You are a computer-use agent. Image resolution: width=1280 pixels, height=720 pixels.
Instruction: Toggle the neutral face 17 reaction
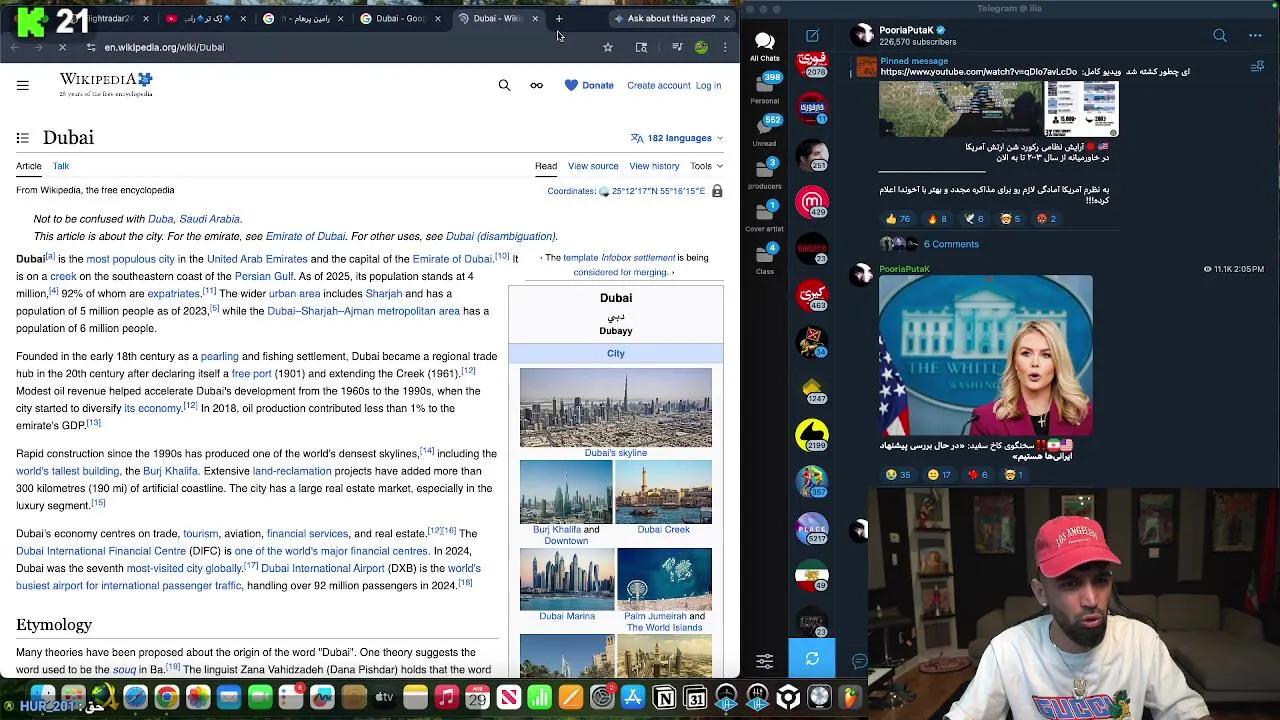click(x=939, y=475)
